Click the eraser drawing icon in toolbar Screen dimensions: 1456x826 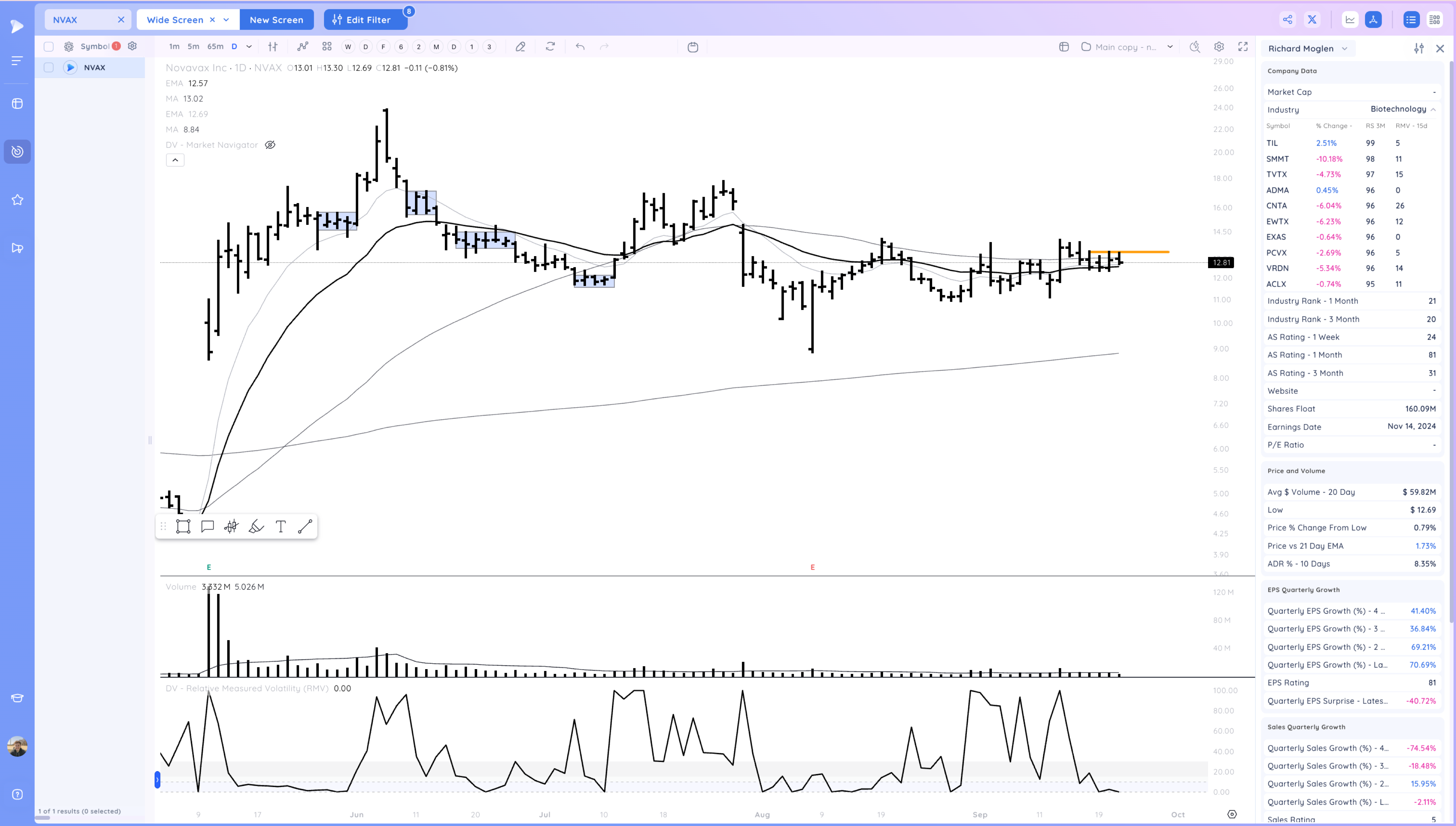click(520, 47)
